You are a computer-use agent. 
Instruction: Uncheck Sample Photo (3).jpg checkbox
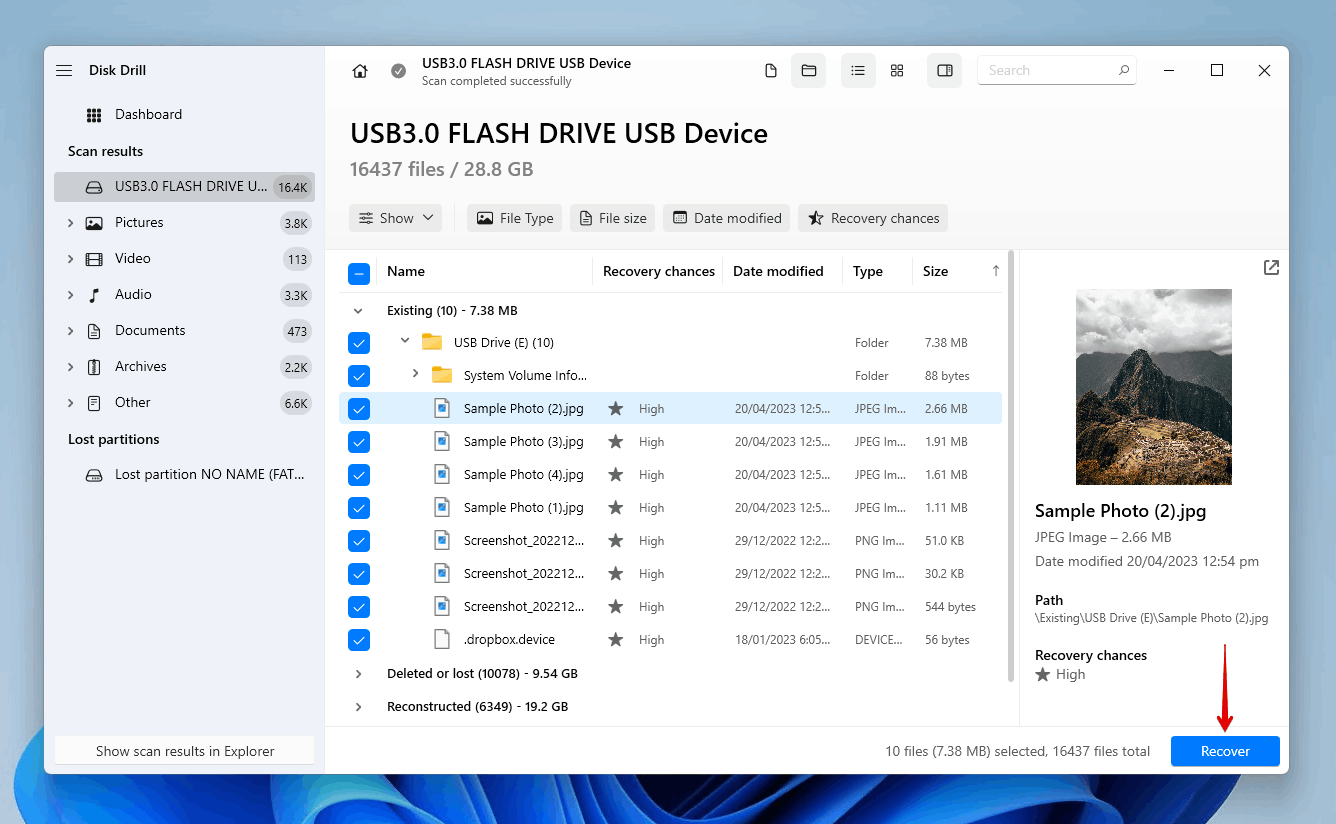point(359,442)
